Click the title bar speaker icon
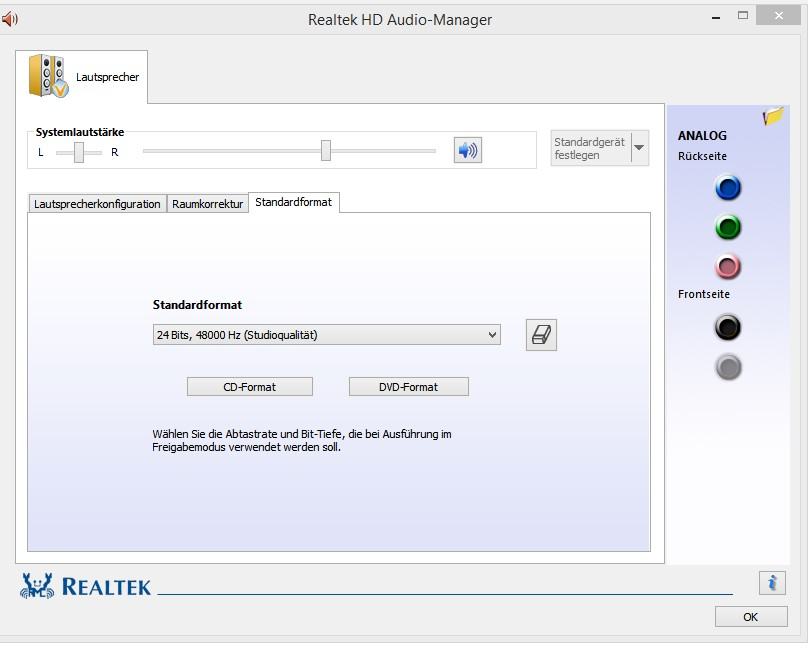Viewport: 808px width, 648px height. point(9,20)
